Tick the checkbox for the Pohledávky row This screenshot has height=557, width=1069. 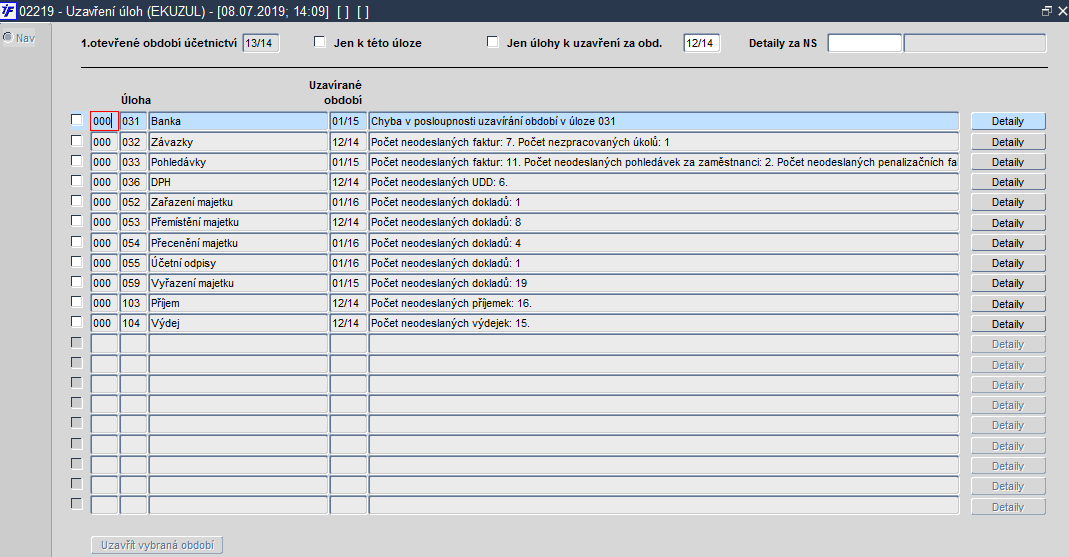click(76, 161)
